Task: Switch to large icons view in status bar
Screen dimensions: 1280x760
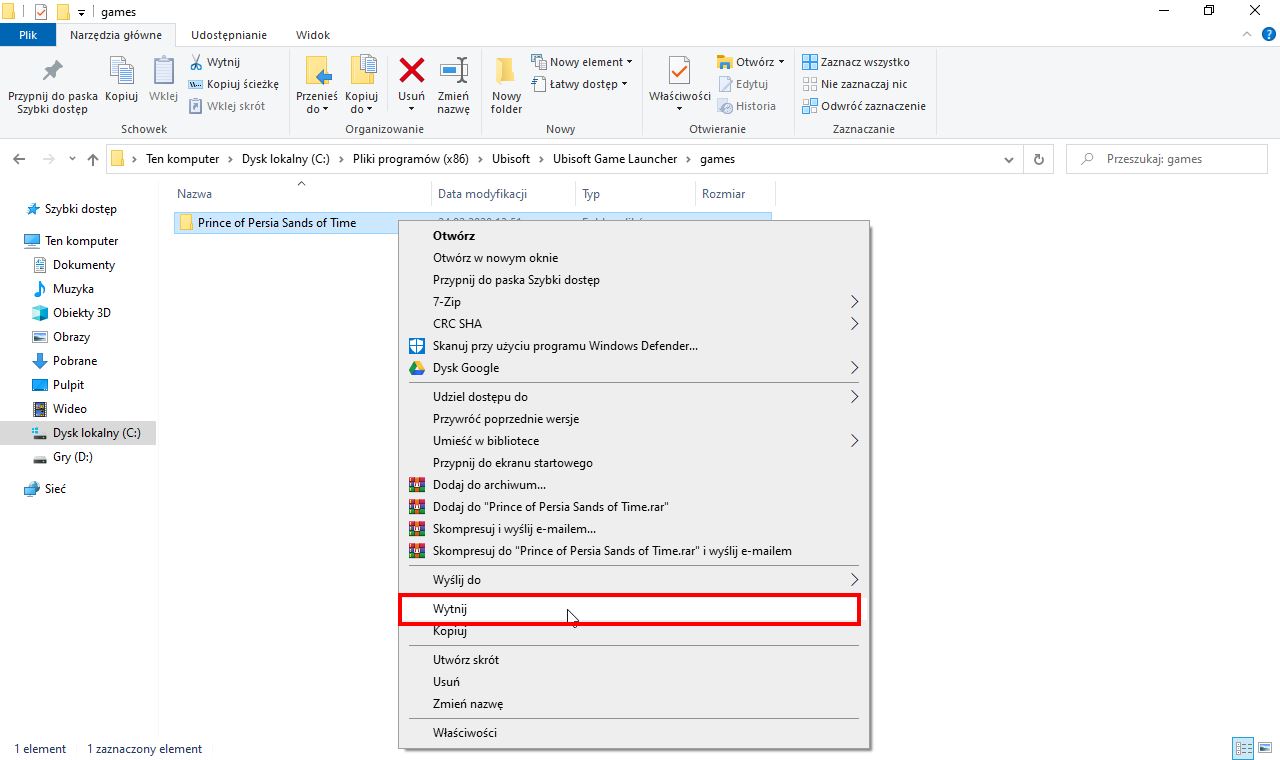Action: 1265,748
